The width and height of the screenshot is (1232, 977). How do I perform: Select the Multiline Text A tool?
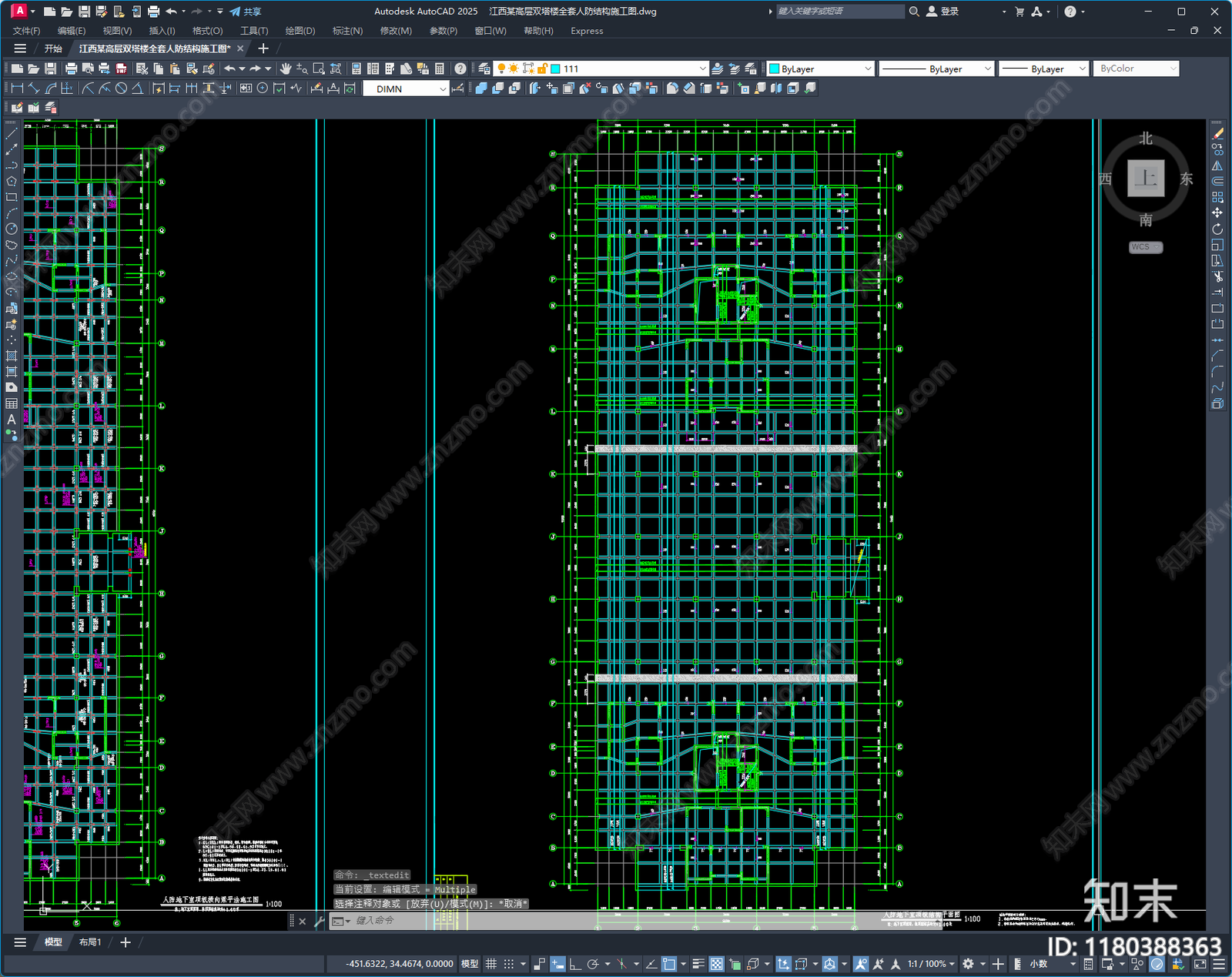pos(12,420)
